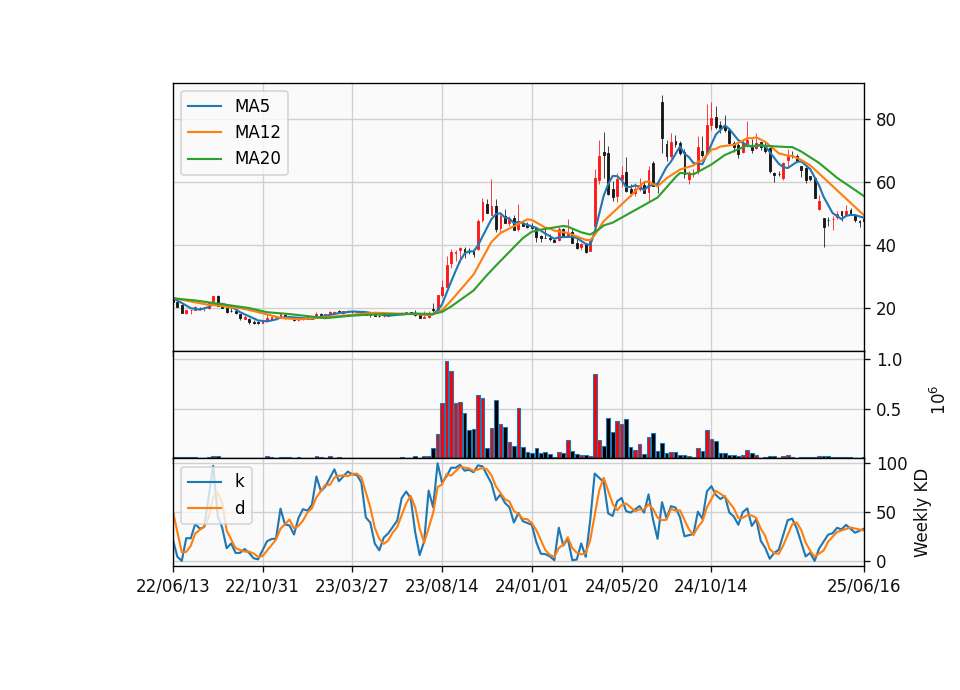Viewport: 960px width, 690px height.
Task: Click the MA12 legend label
Action: pos(257,132)
